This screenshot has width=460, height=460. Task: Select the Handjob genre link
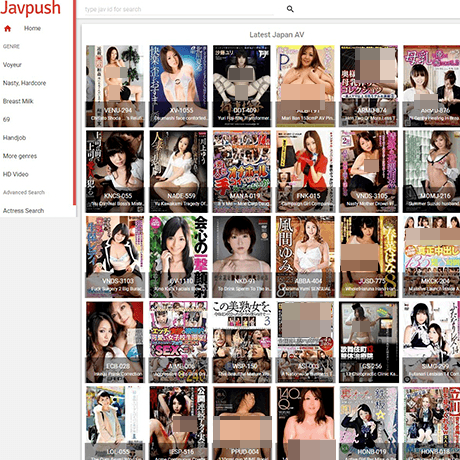pos(14,138)
